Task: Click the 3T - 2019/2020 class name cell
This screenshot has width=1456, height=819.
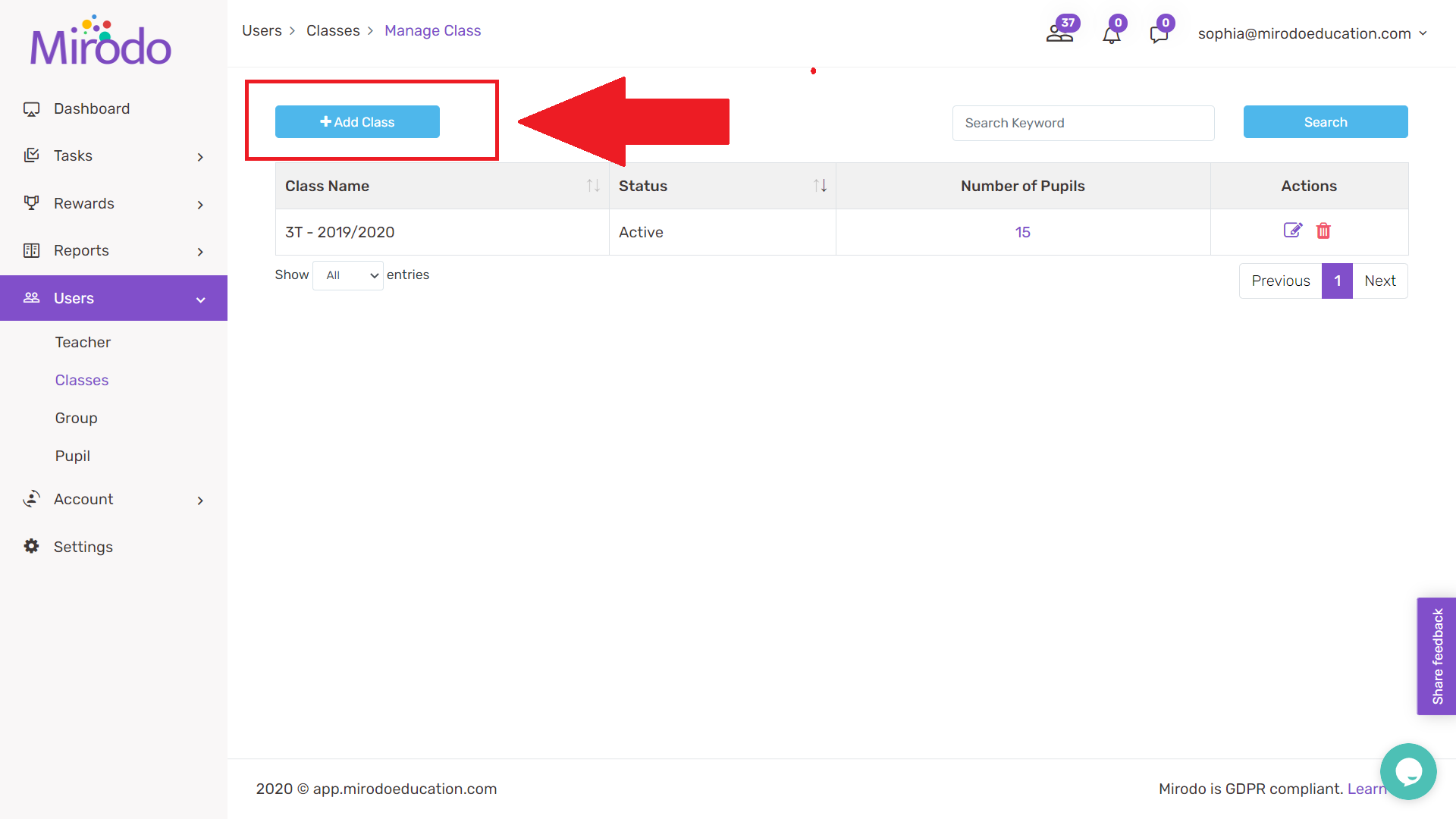Action: pyautogui.click(x=442, y=232)
